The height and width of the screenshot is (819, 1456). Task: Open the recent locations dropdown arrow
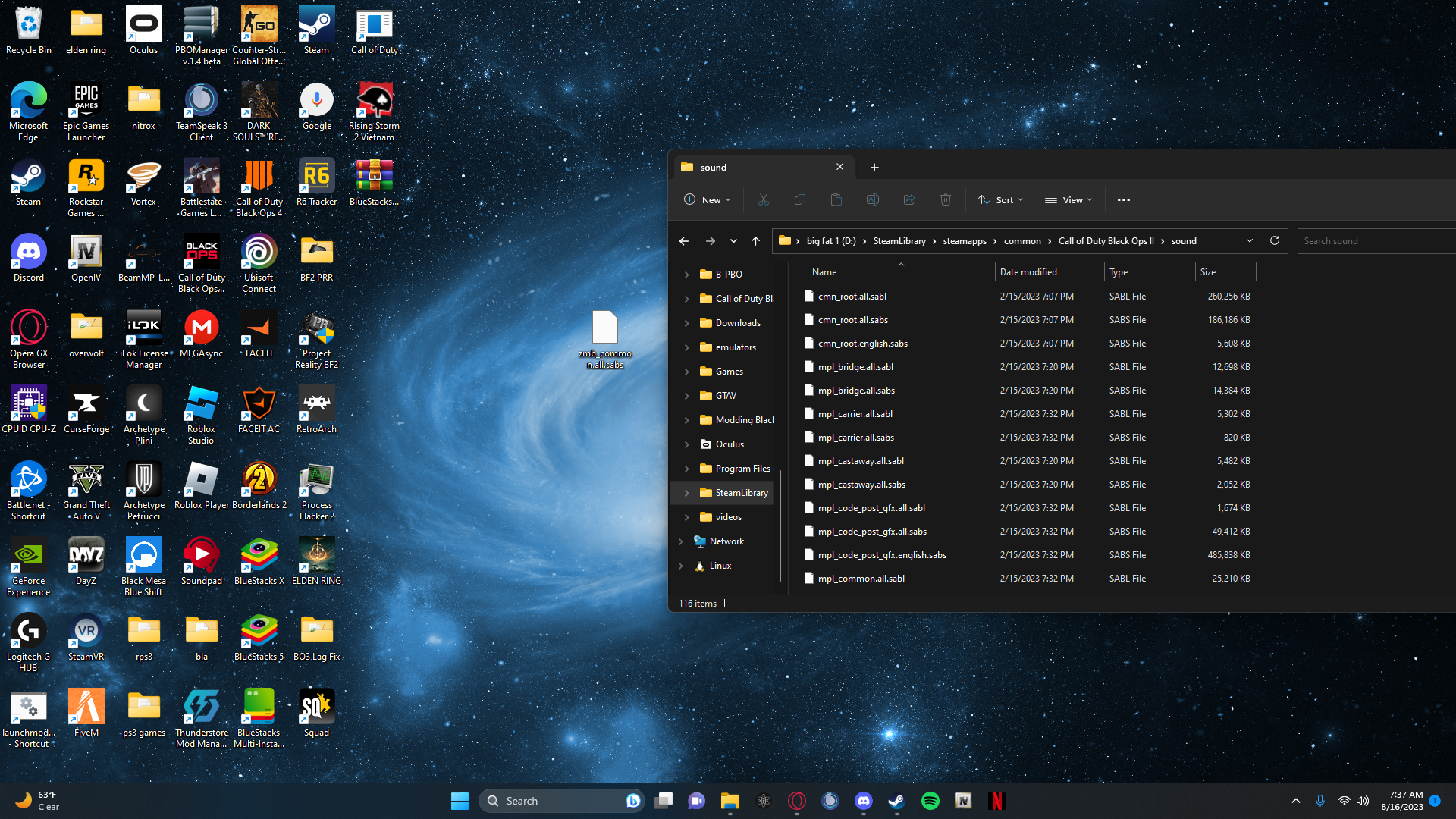point(733,241)
